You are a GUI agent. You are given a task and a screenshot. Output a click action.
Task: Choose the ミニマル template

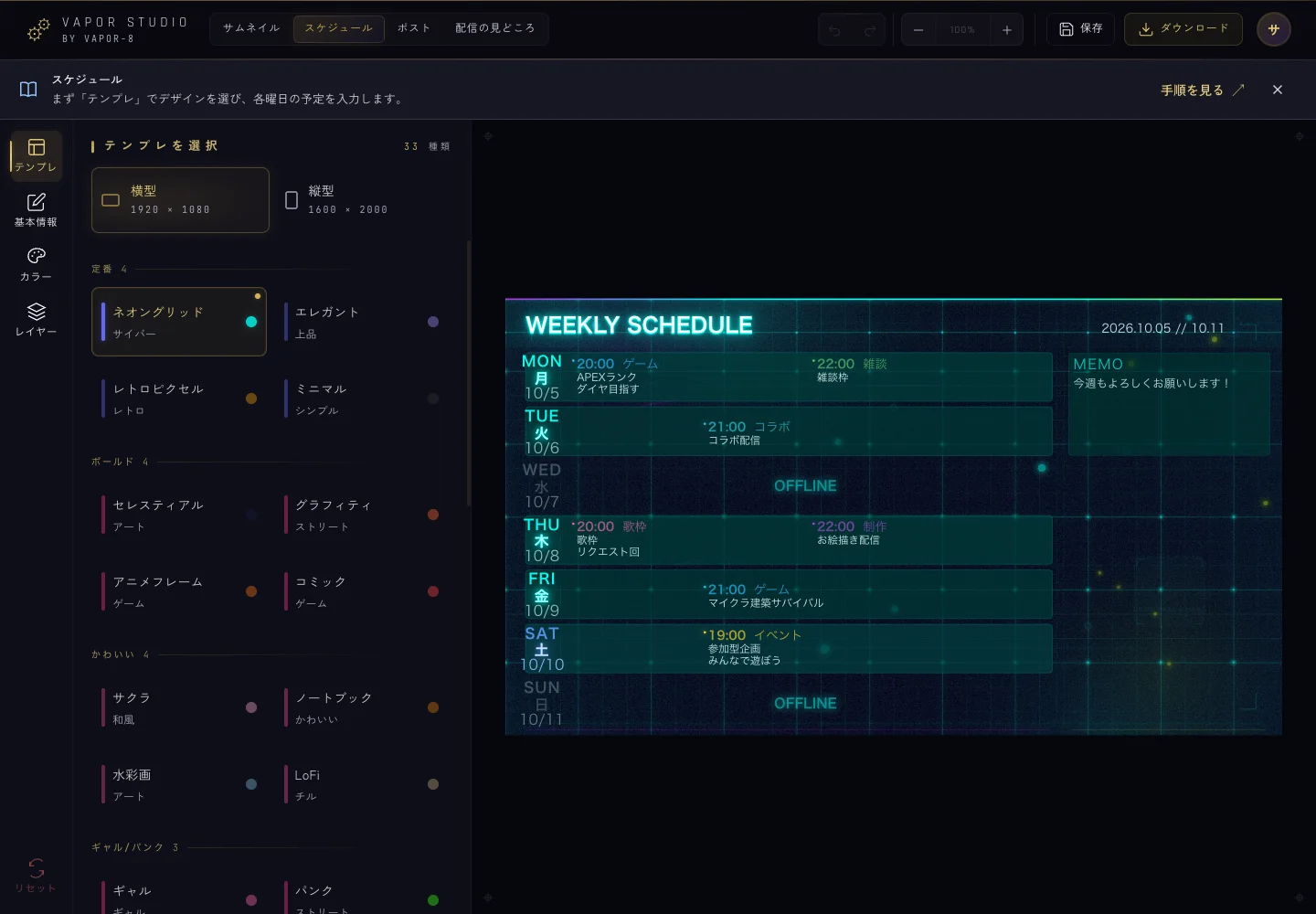click(x=362, y=399)
